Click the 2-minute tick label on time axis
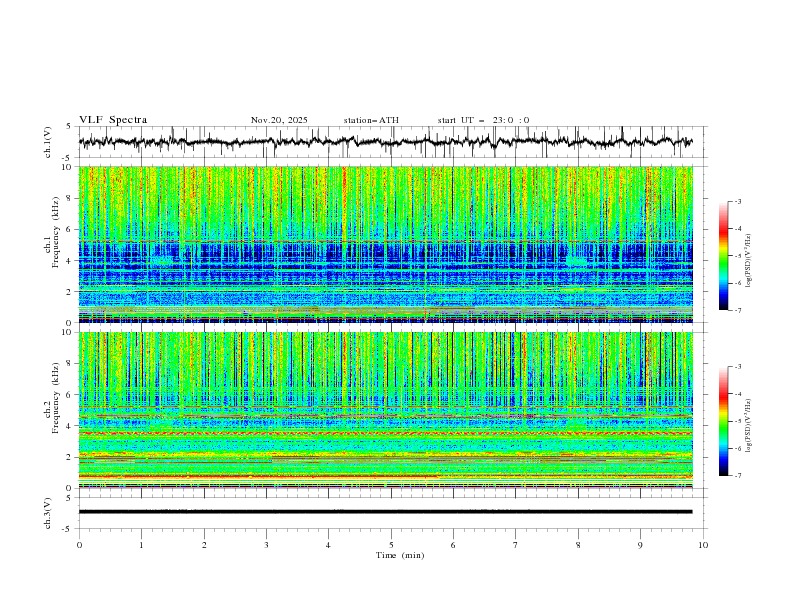 (x=204, y=544)
